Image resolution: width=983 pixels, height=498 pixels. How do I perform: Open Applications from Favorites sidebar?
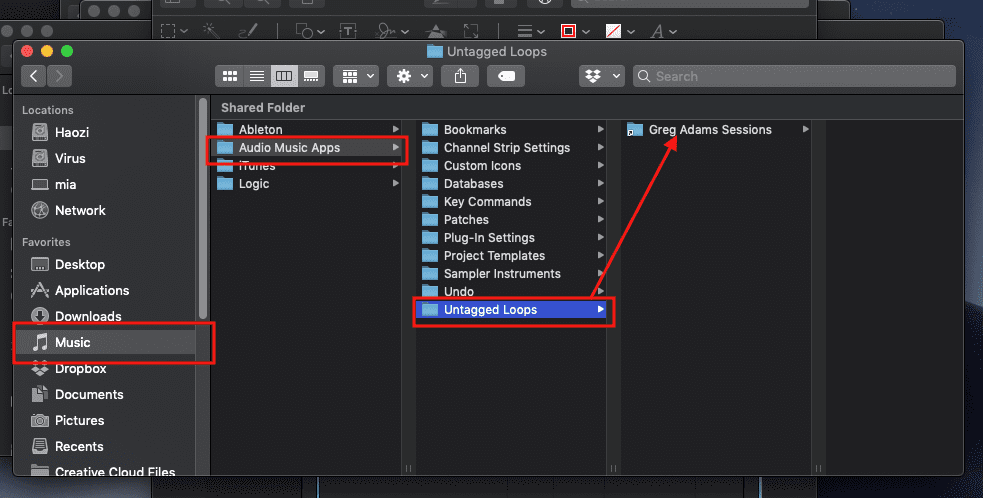pyautogui.click(x=92, y=290)
